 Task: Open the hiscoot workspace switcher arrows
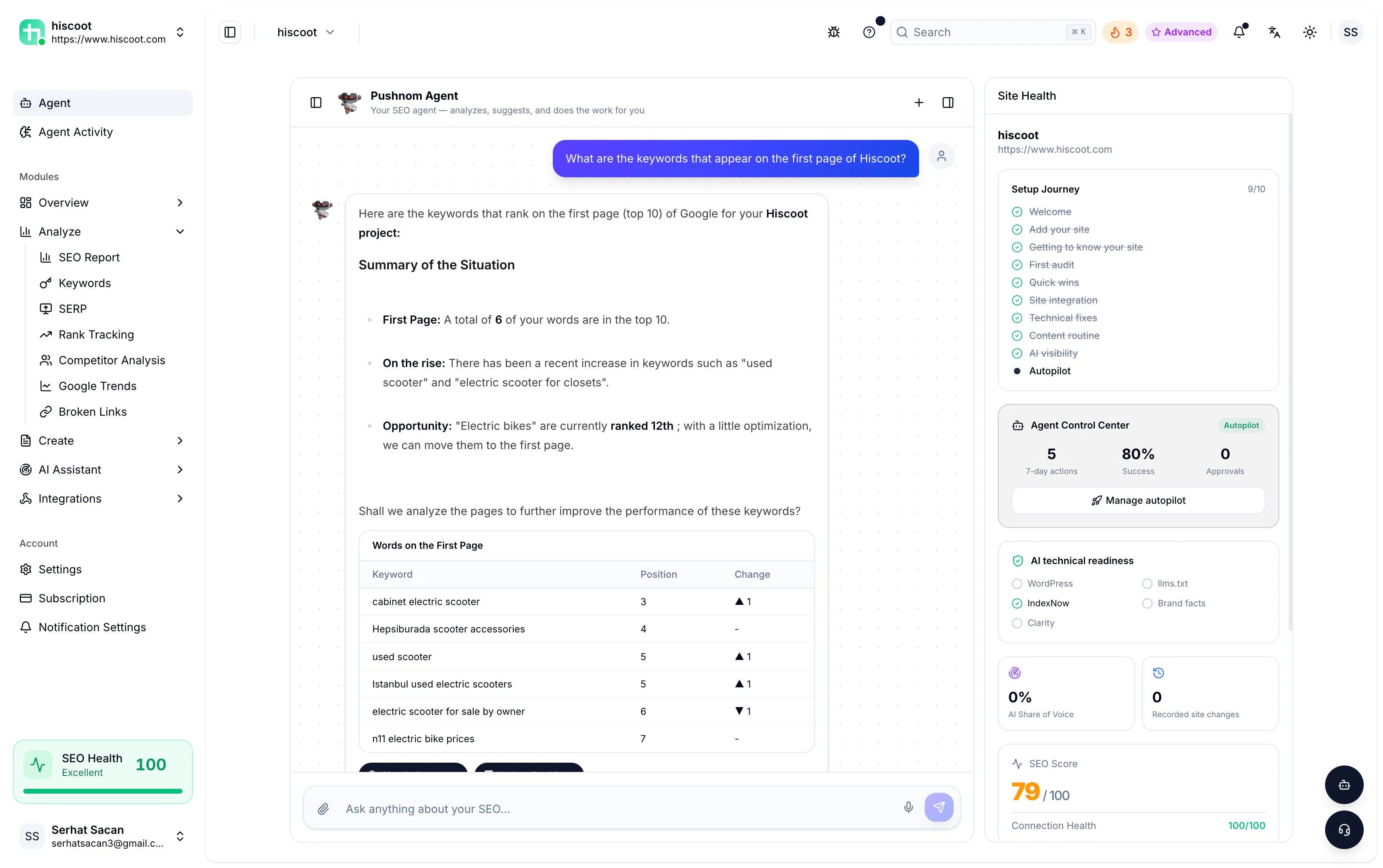click(x=180, y=32)
